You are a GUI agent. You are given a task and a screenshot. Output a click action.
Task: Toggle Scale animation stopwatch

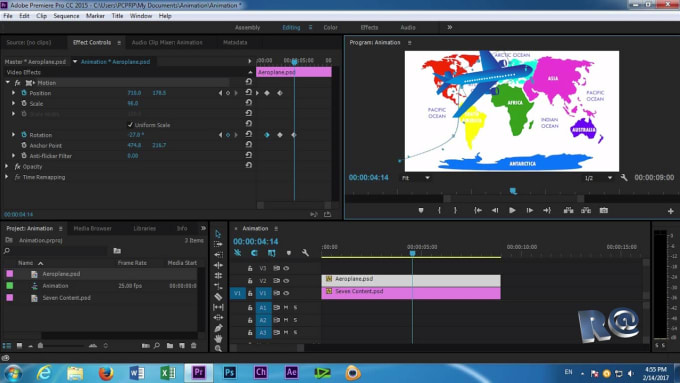pyautogui.click(x=24, y=103)
